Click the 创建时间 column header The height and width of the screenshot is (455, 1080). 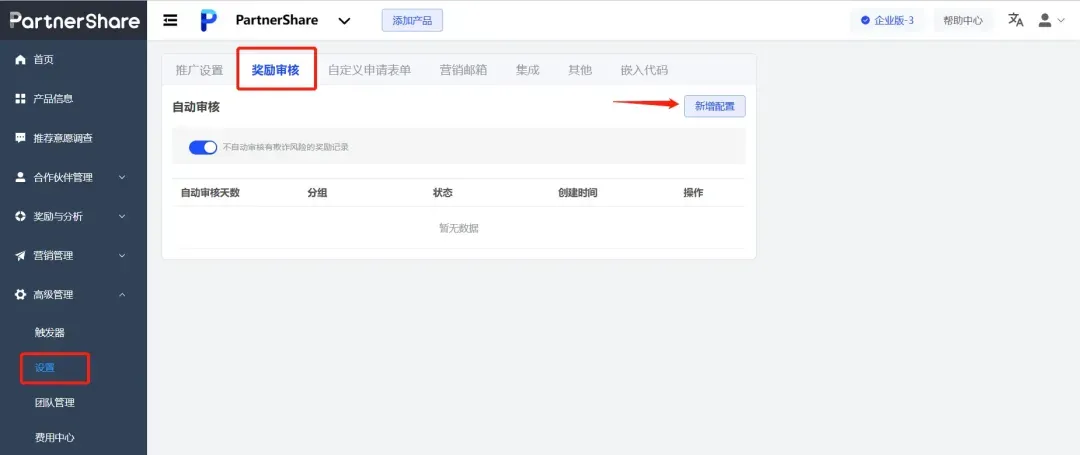[x=577, y=193]
